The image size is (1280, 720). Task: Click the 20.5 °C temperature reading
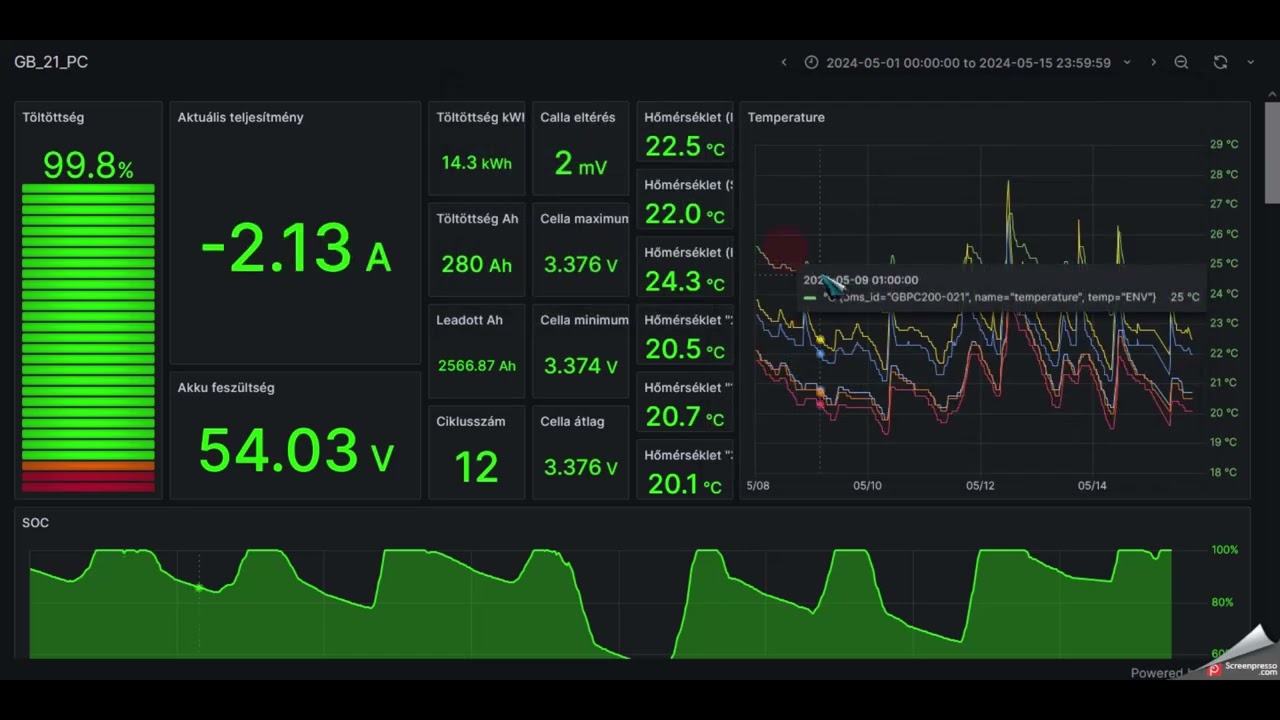coord(685,349)
